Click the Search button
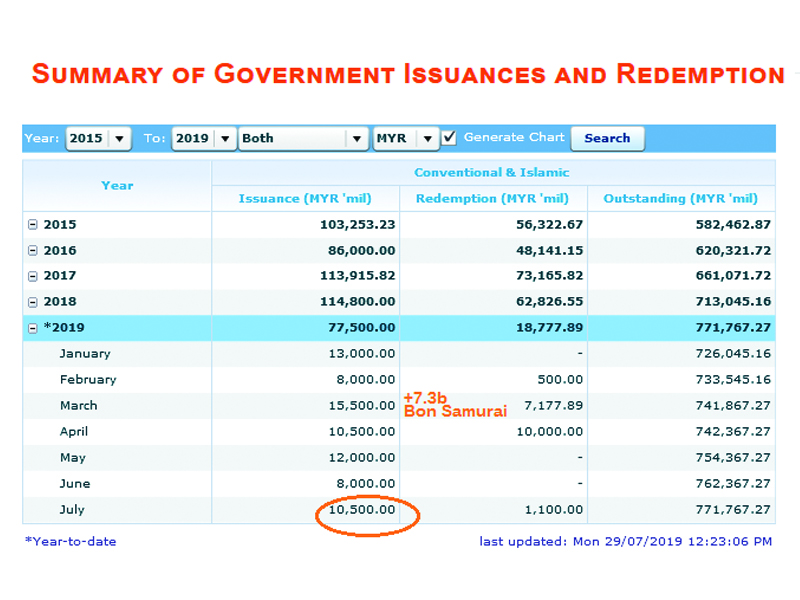The width and height of the screenshot is (800, 600). point(607,138)
